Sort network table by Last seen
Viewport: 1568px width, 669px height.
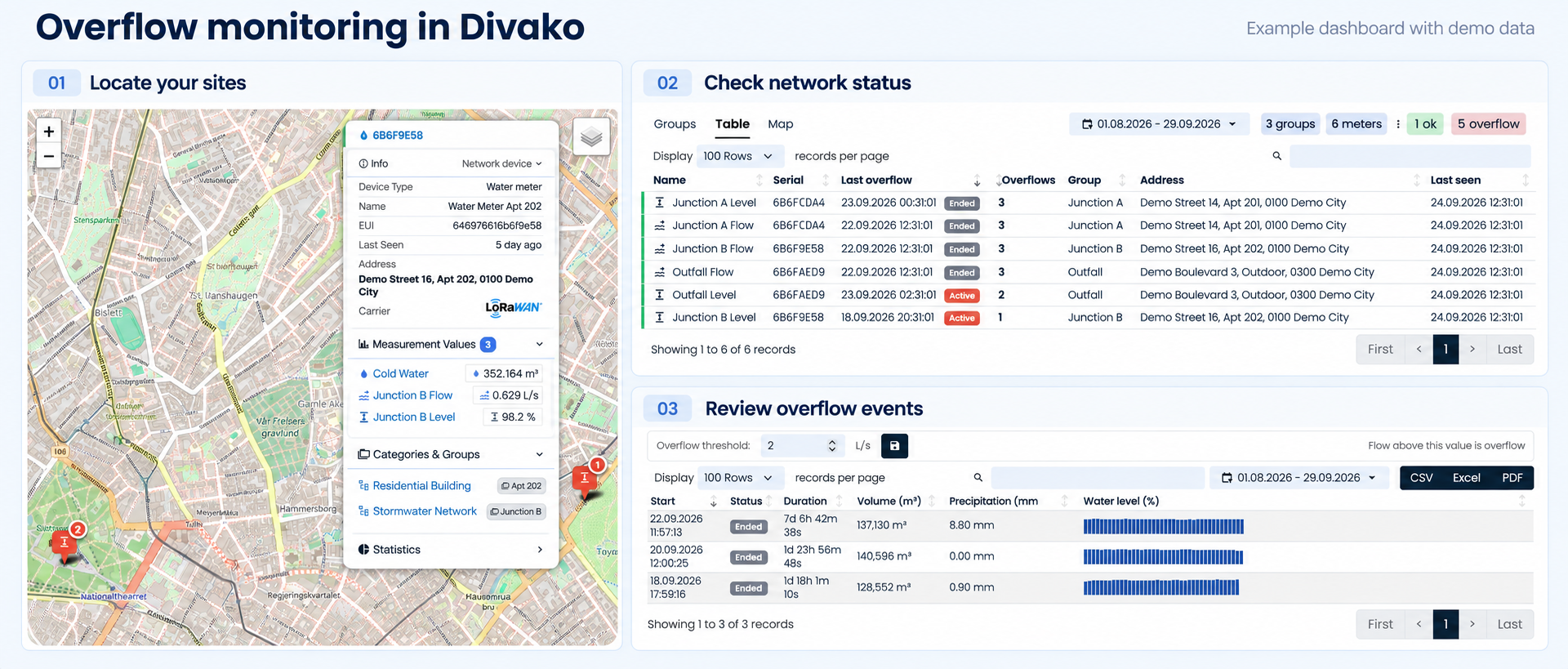coord(1525,181)
